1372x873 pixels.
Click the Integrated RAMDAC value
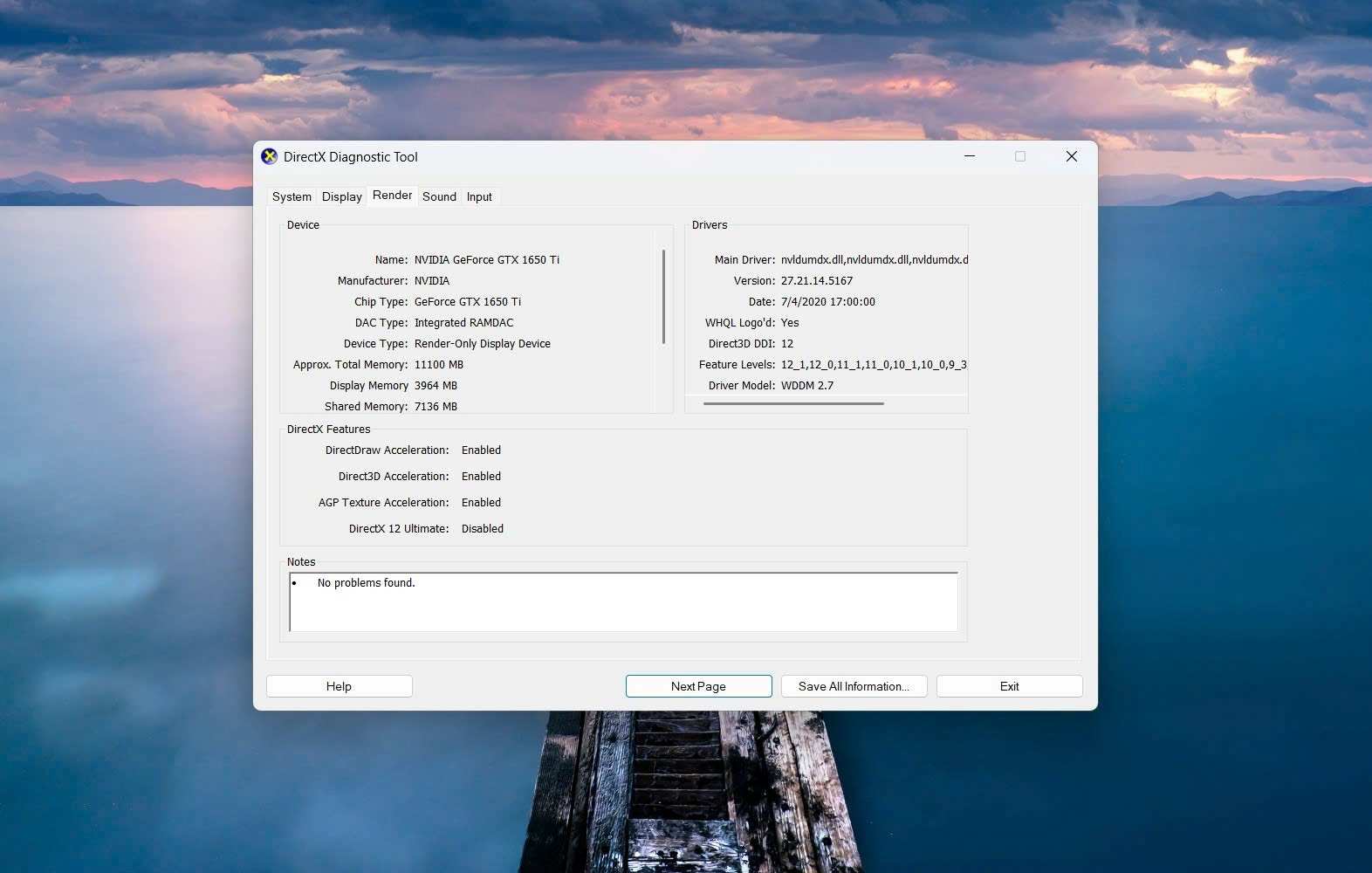[x=464, y=323]
